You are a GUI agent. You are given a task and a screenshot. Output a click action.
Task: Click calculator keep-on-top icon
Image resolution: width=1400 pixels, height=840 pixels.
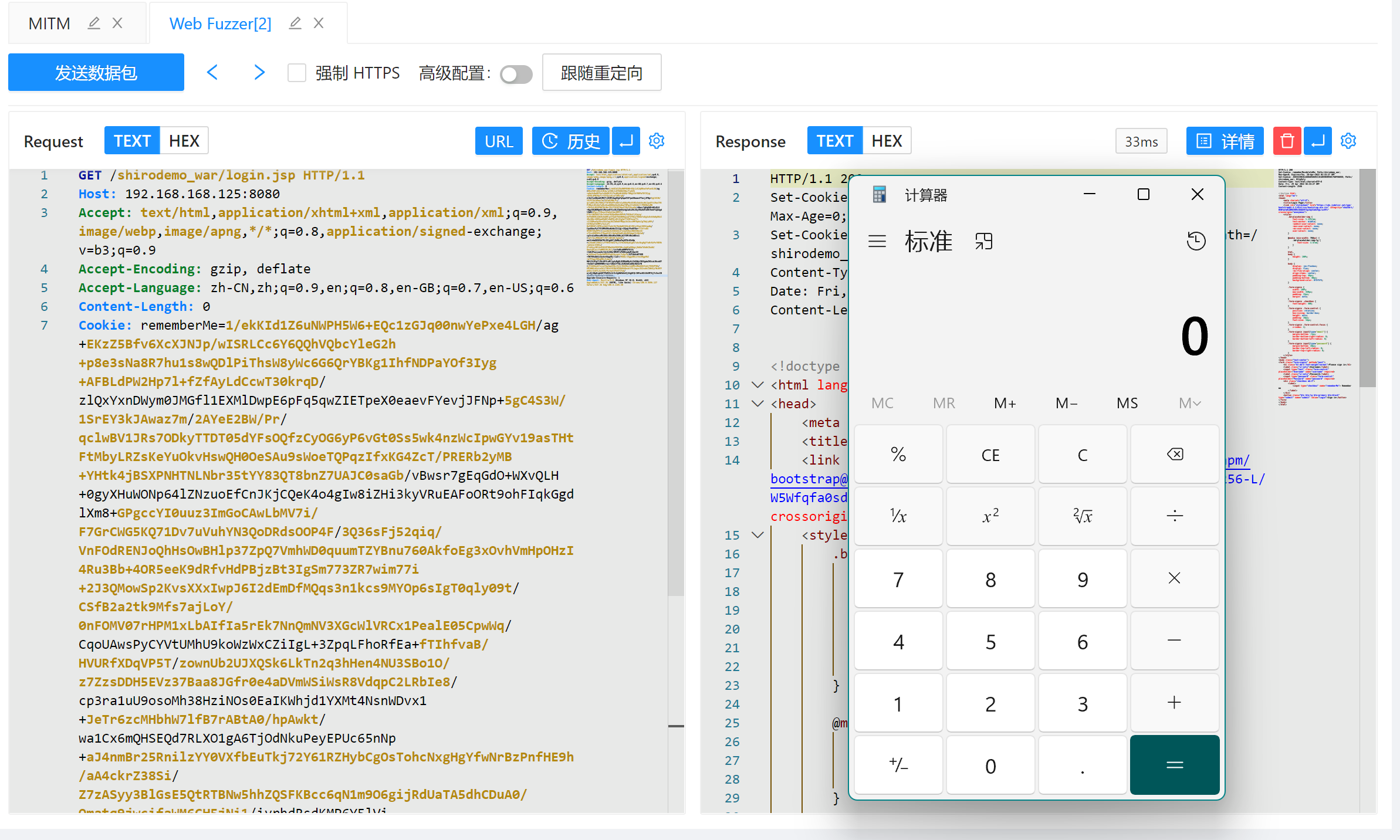tap(984, 241)
